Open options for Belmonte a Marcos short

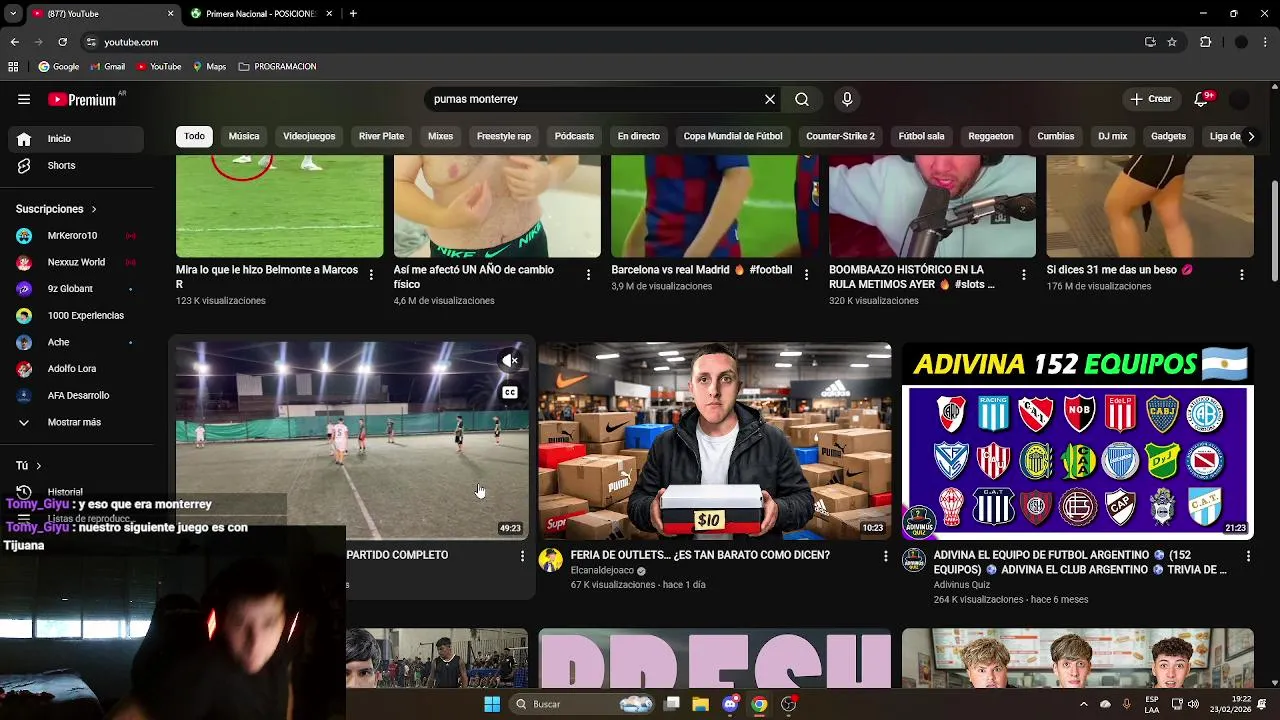371,275
